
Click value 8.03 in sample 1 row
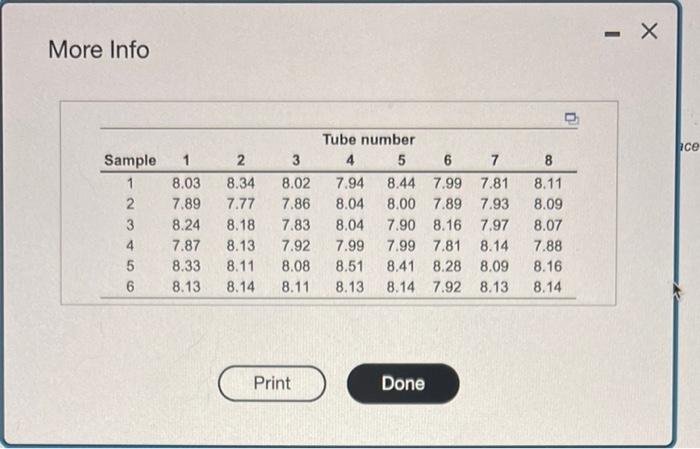(186, 183)
